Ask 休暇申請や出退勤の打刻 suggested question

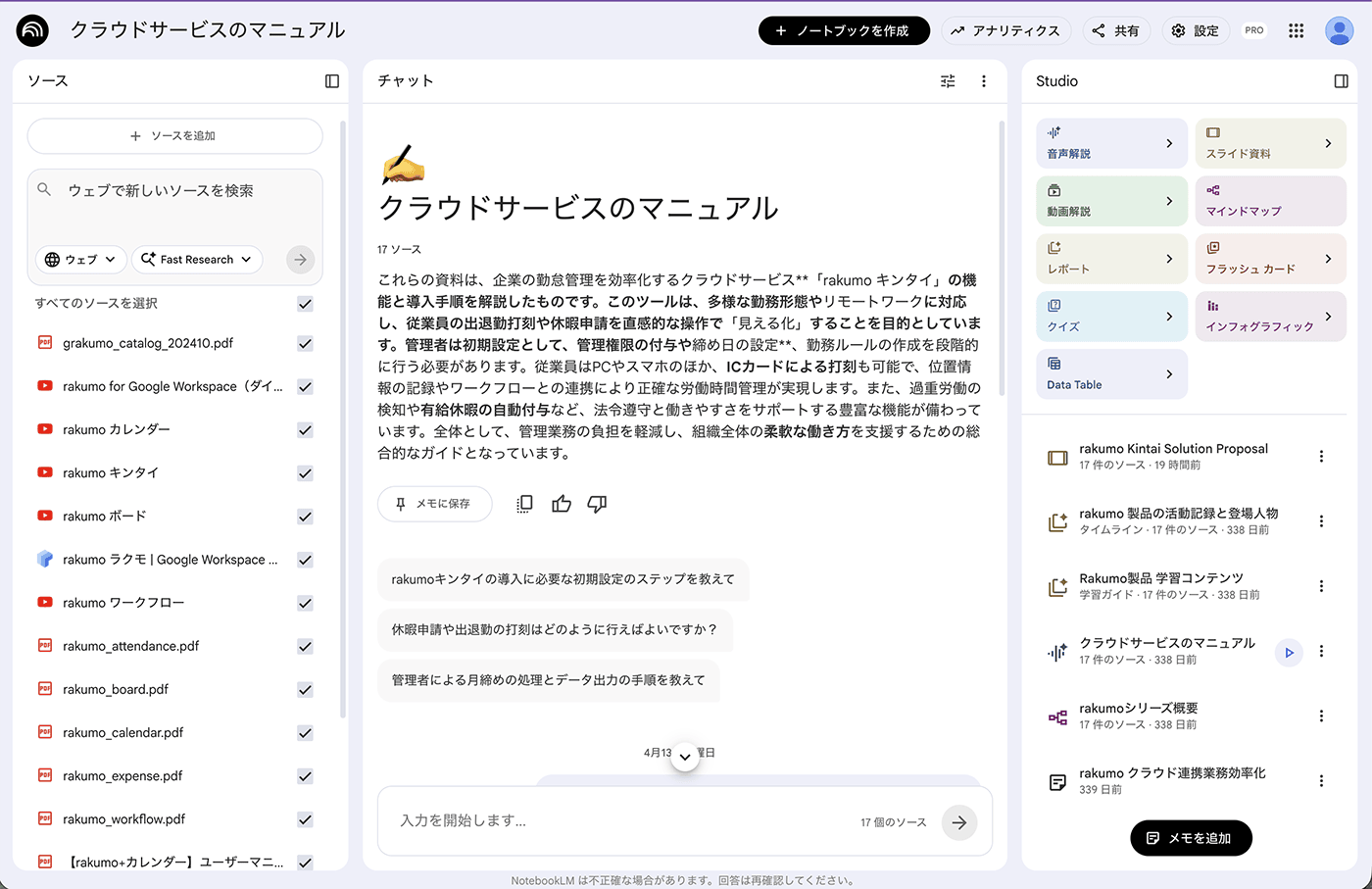pos(555,629)
